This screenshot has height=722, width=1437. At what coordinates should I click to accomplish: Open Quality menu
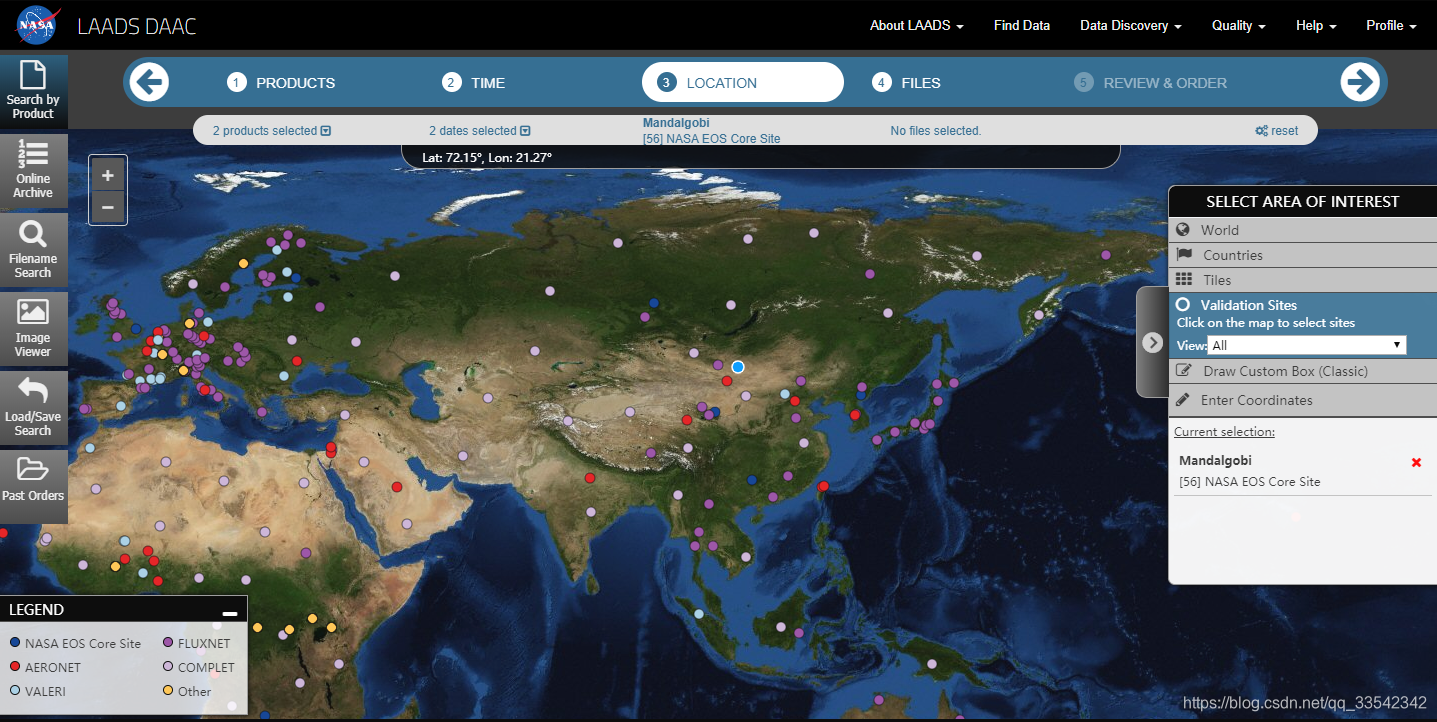pos(1238,25)
